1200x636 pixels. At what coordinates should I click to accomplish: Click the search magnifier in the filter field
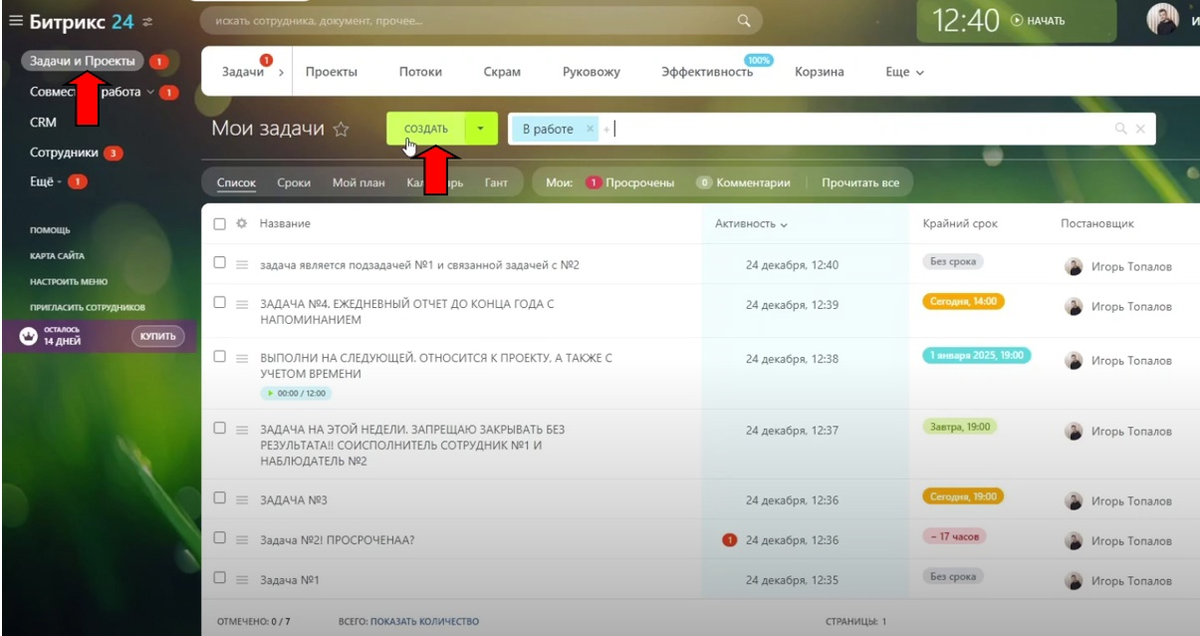pos(1121,129)
